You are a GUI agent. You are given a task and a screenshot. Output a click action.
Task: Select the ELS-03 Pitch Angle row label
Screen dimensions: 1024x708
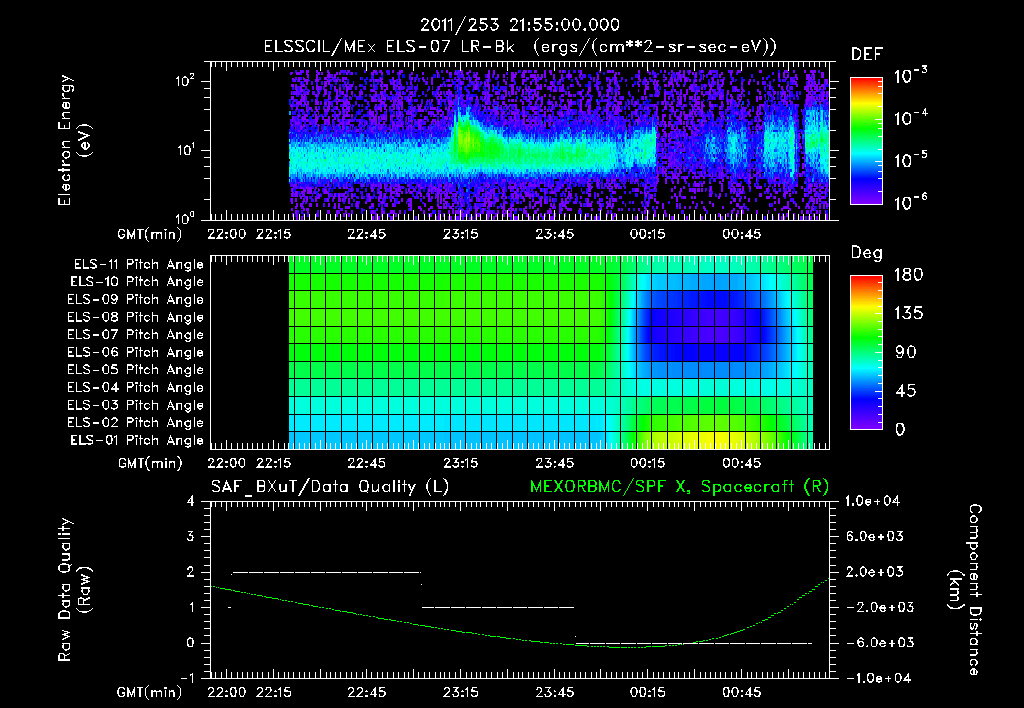[136, 405]
